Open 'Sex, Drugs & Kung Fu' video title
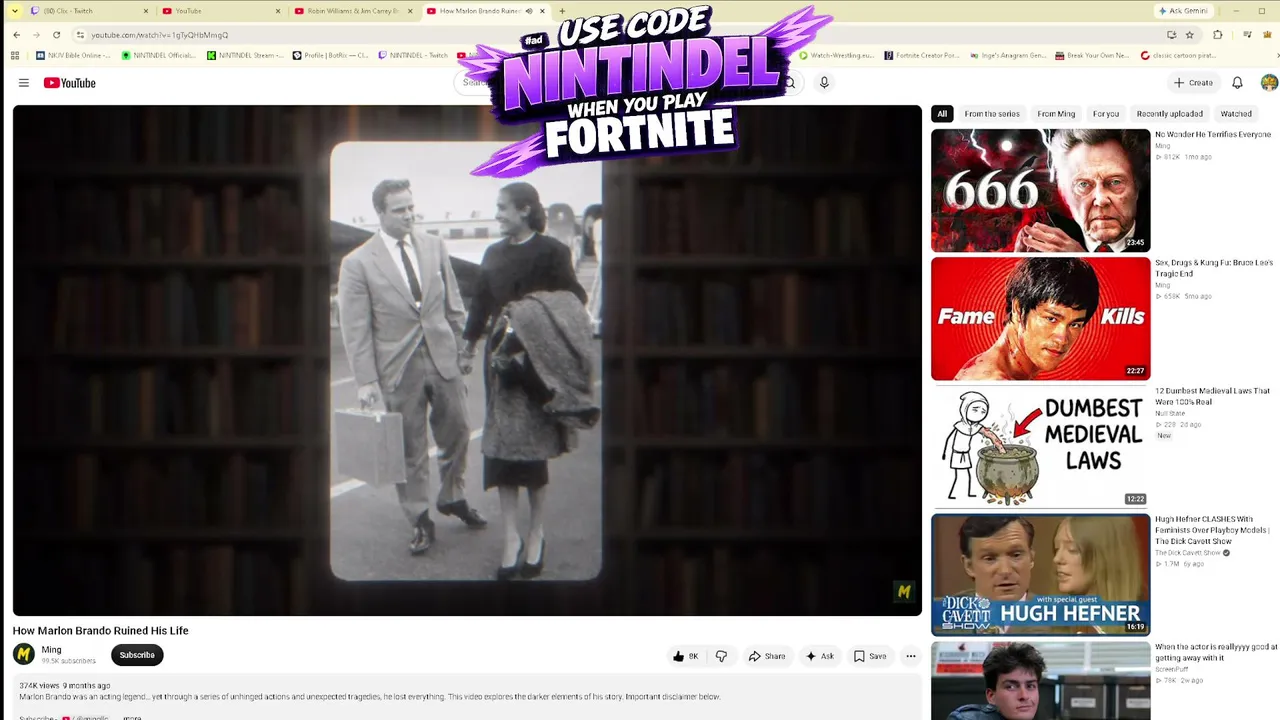This screenshot has height=720, width=1280. click(1214, 268)
